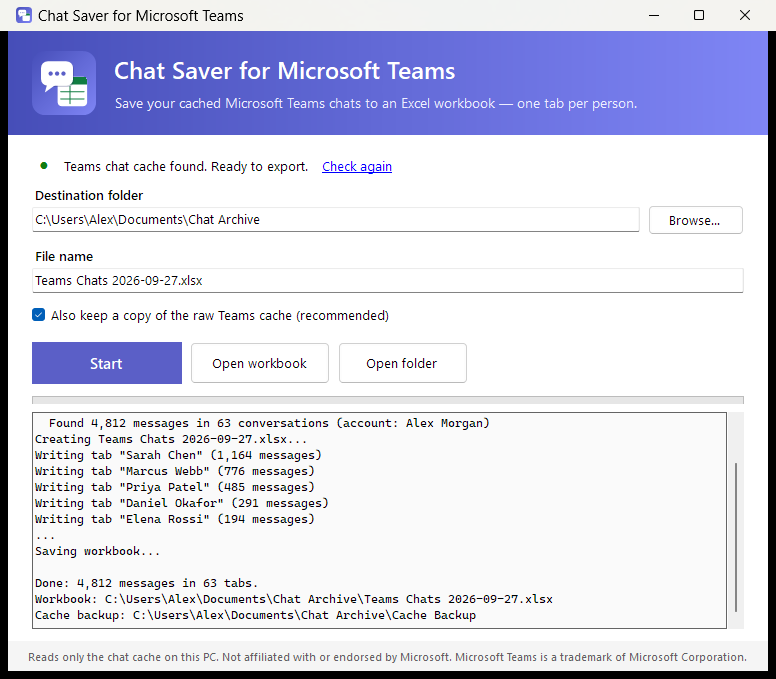Click the Cache backup path log line

click(x=255, y=615)
